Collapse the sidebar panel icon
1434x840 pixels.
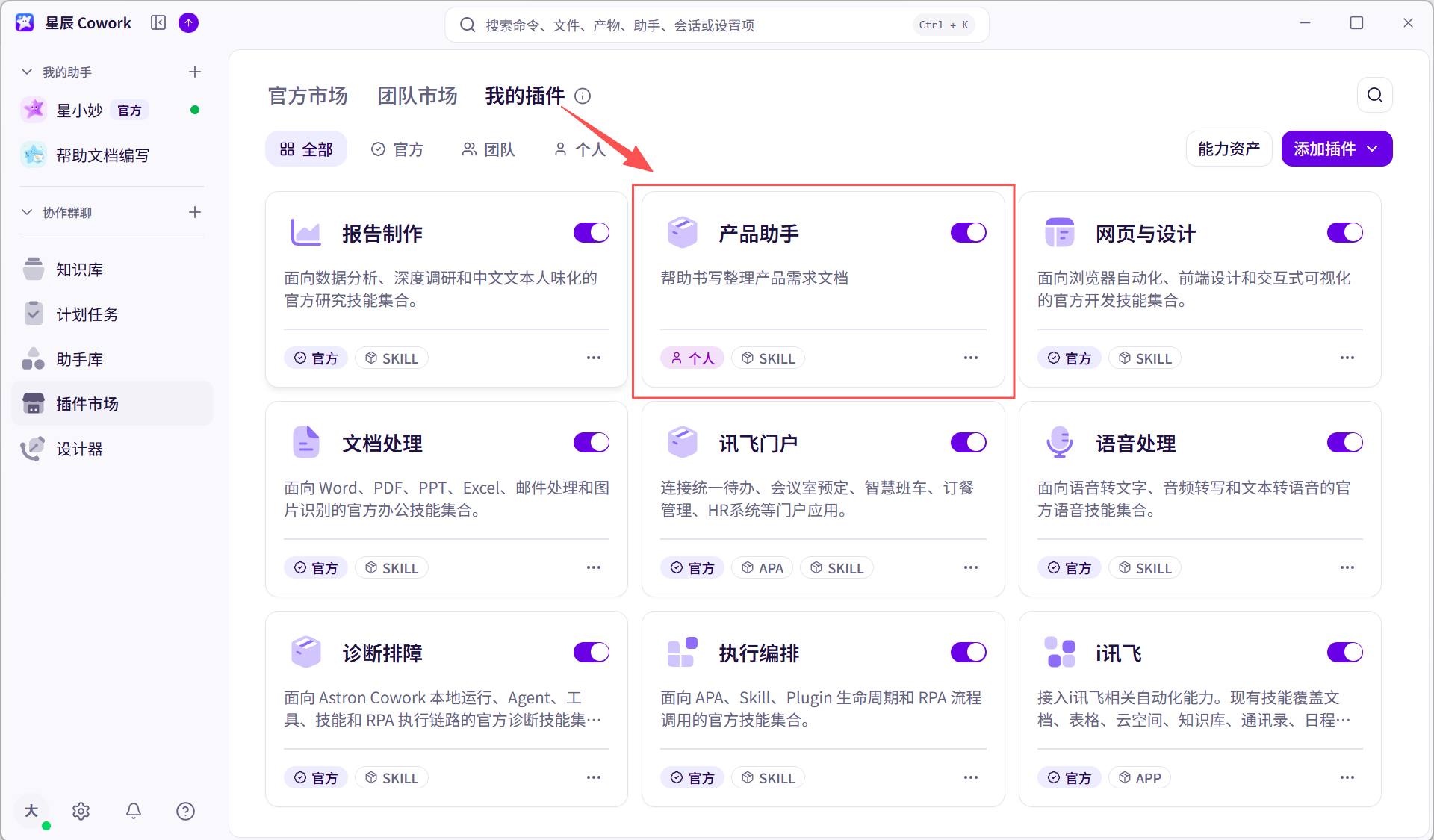[158, 23]
